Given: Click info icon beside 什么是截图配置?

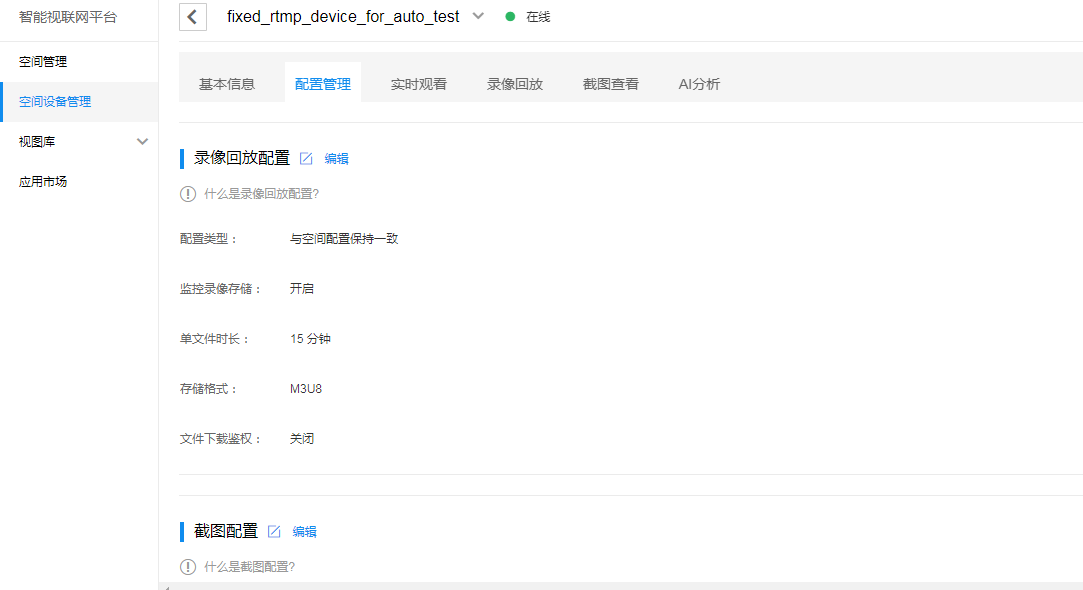Looking at the screenshot, I should click(x=188, y=567).
